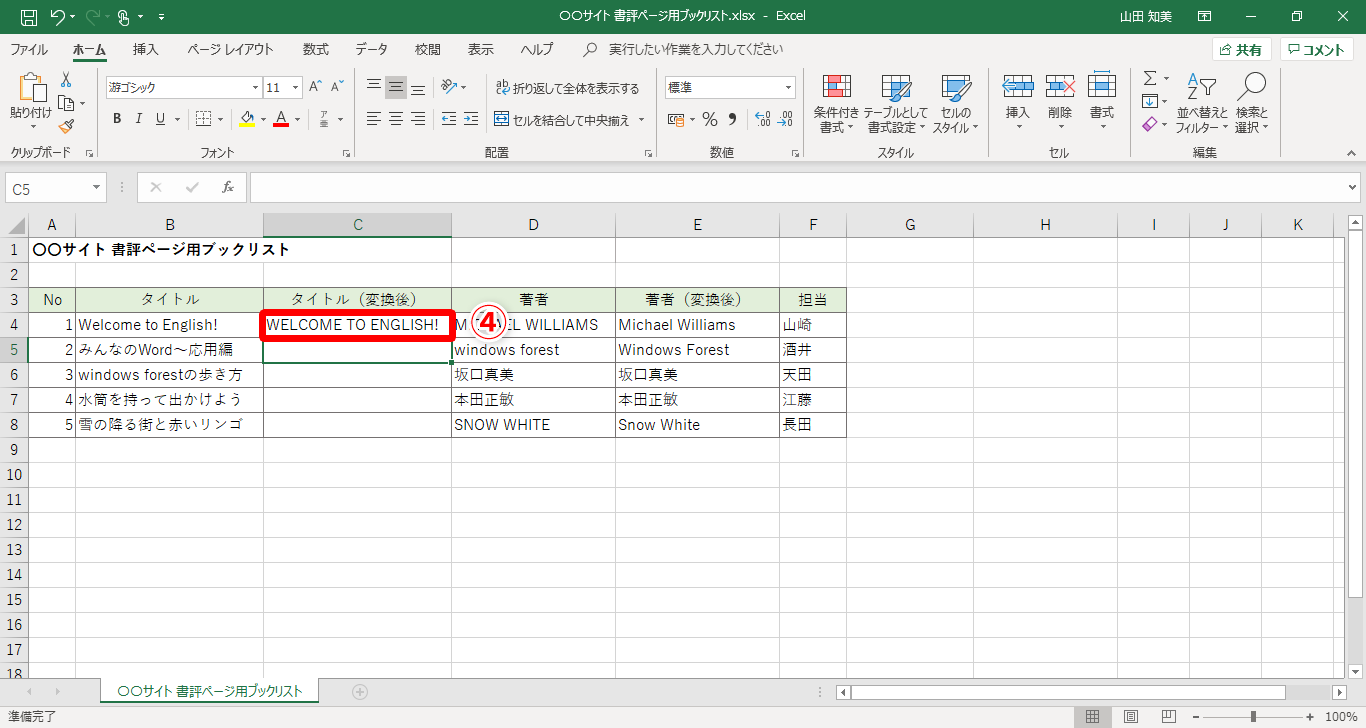Select the Format Painter brush icon
The image size is (1366, 728).
tap(66, 127)
